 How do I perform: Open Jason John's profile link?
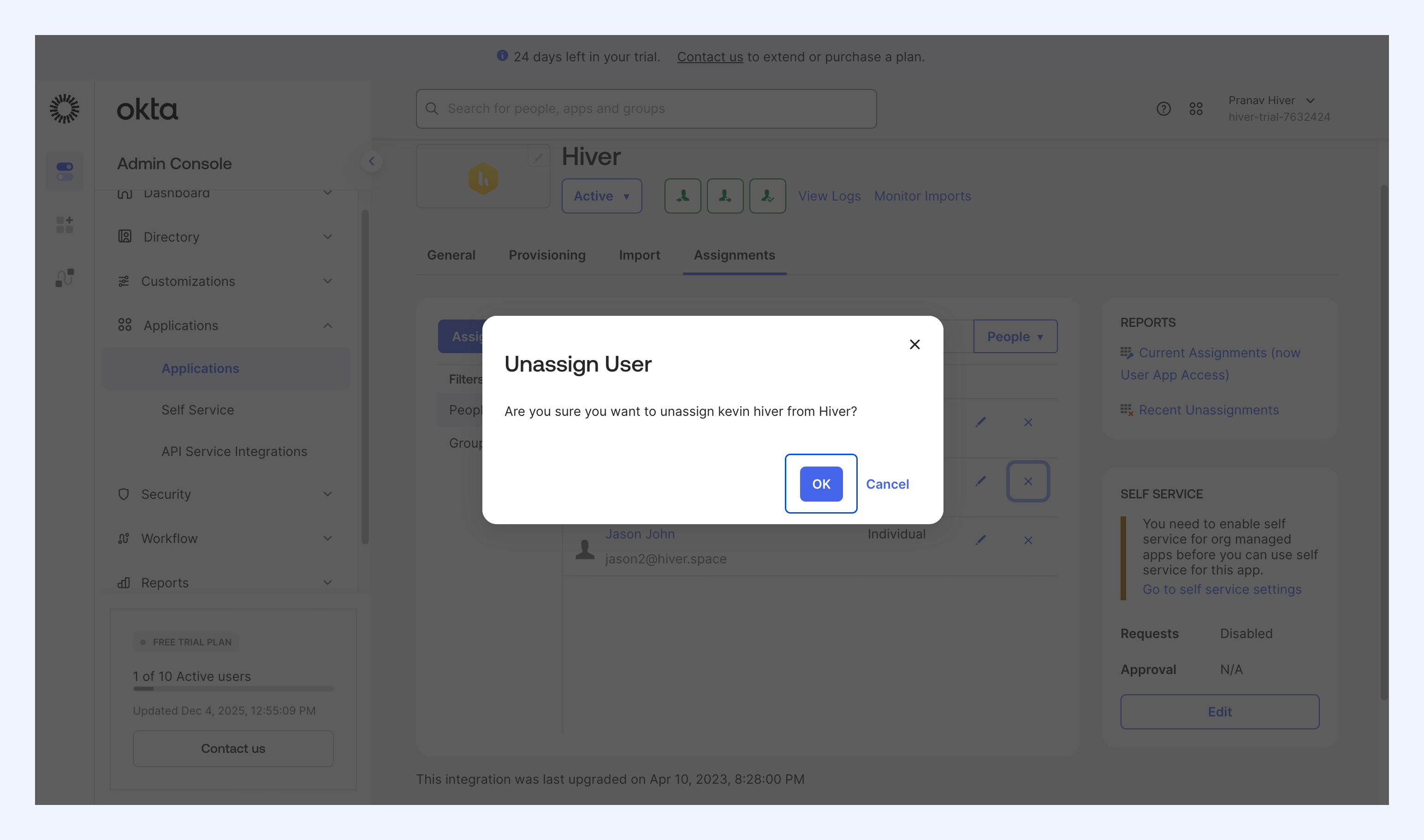[x=640, y=534]
